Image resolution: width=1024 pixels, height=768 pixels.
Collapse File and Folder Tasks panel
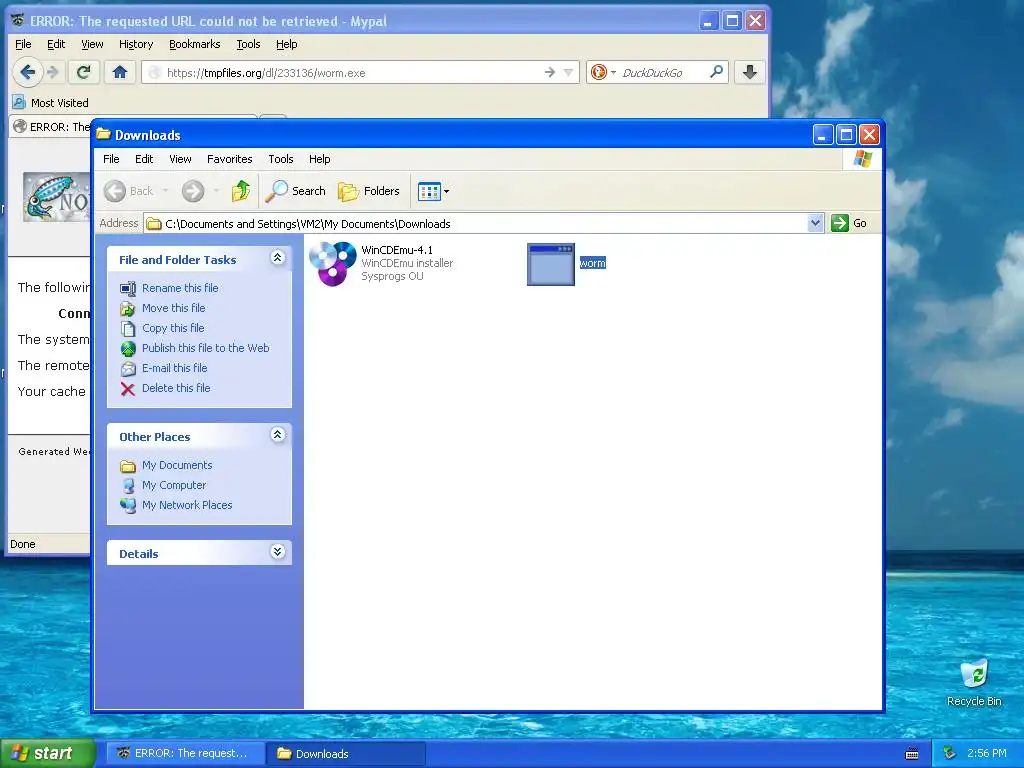coord(278,258)
